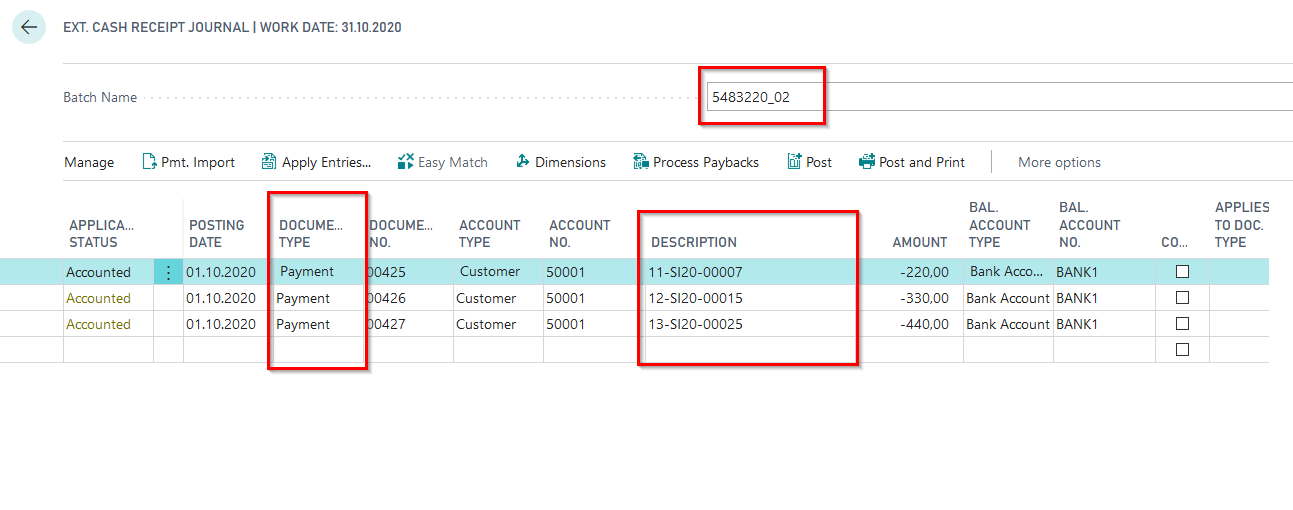Click the Apply Entries icon
The width and height of the screenshot is (1293, 510).
[269, 162]
